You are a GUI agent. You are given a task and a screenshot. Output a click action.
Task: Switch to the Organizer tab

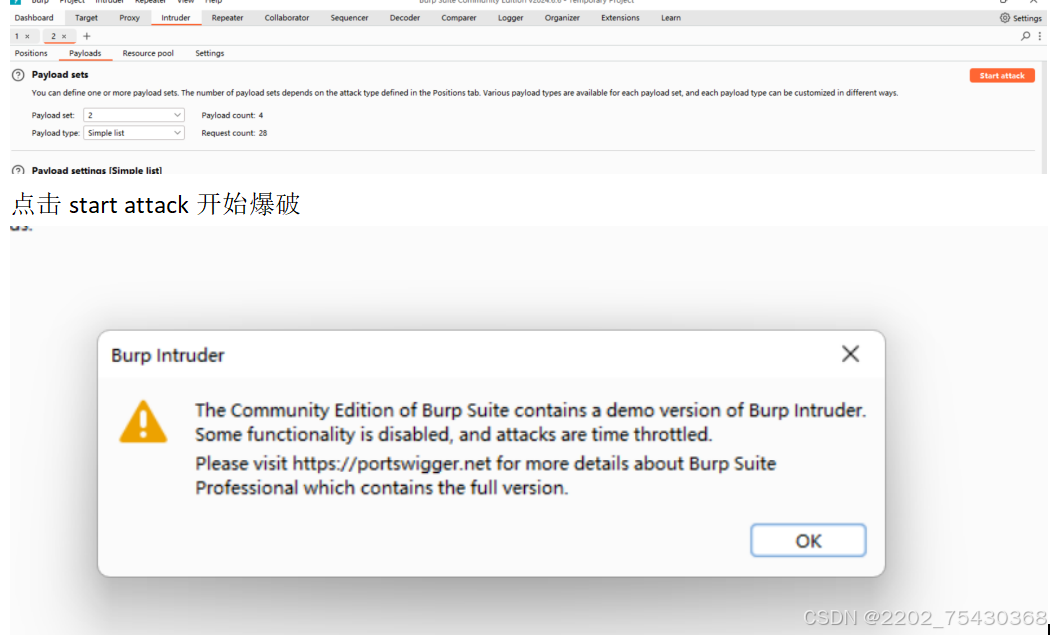(x=562, y=18)
